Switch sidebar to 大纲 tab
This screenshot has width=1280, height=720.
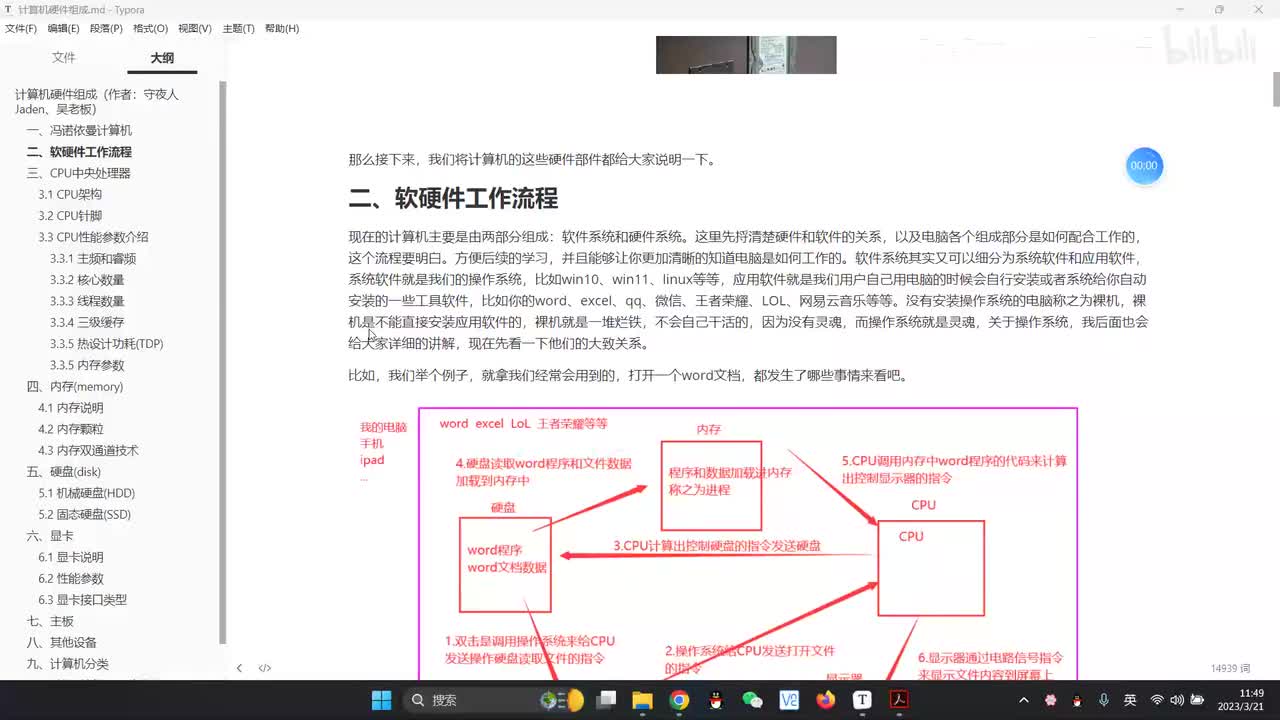point(162,58)
